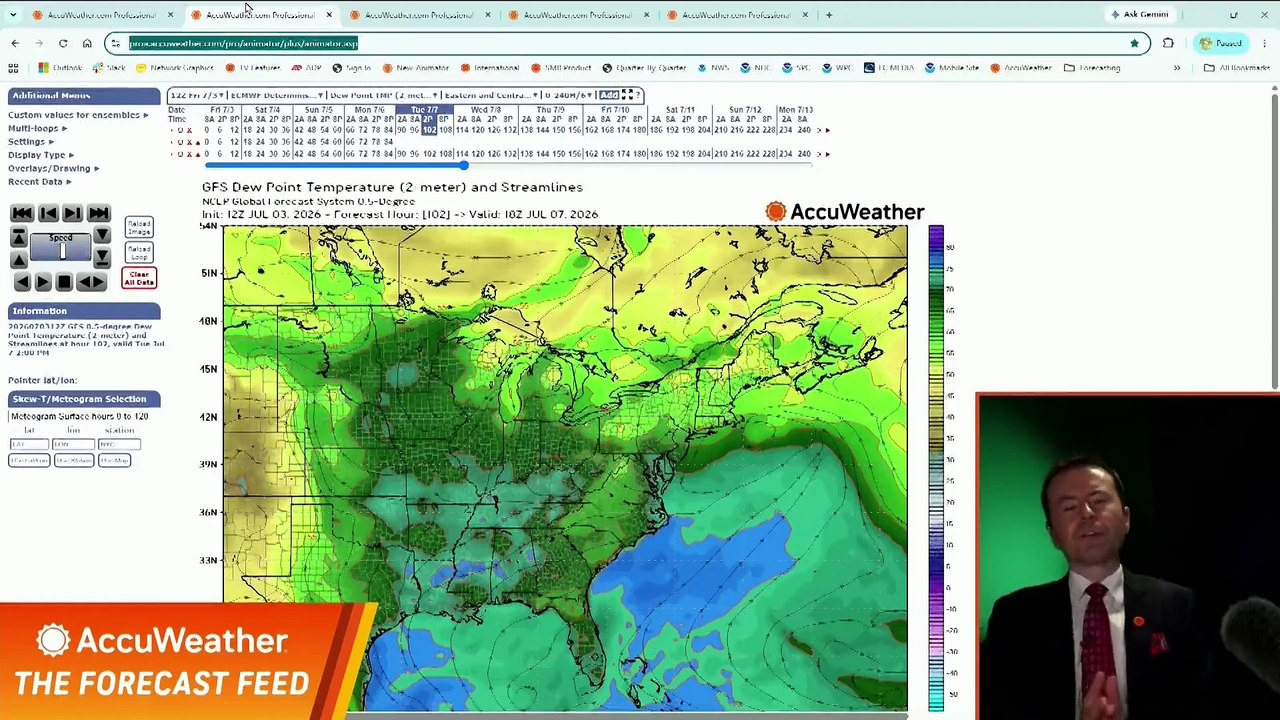Click the third timeline row's red up triangle

click(197, 154)
